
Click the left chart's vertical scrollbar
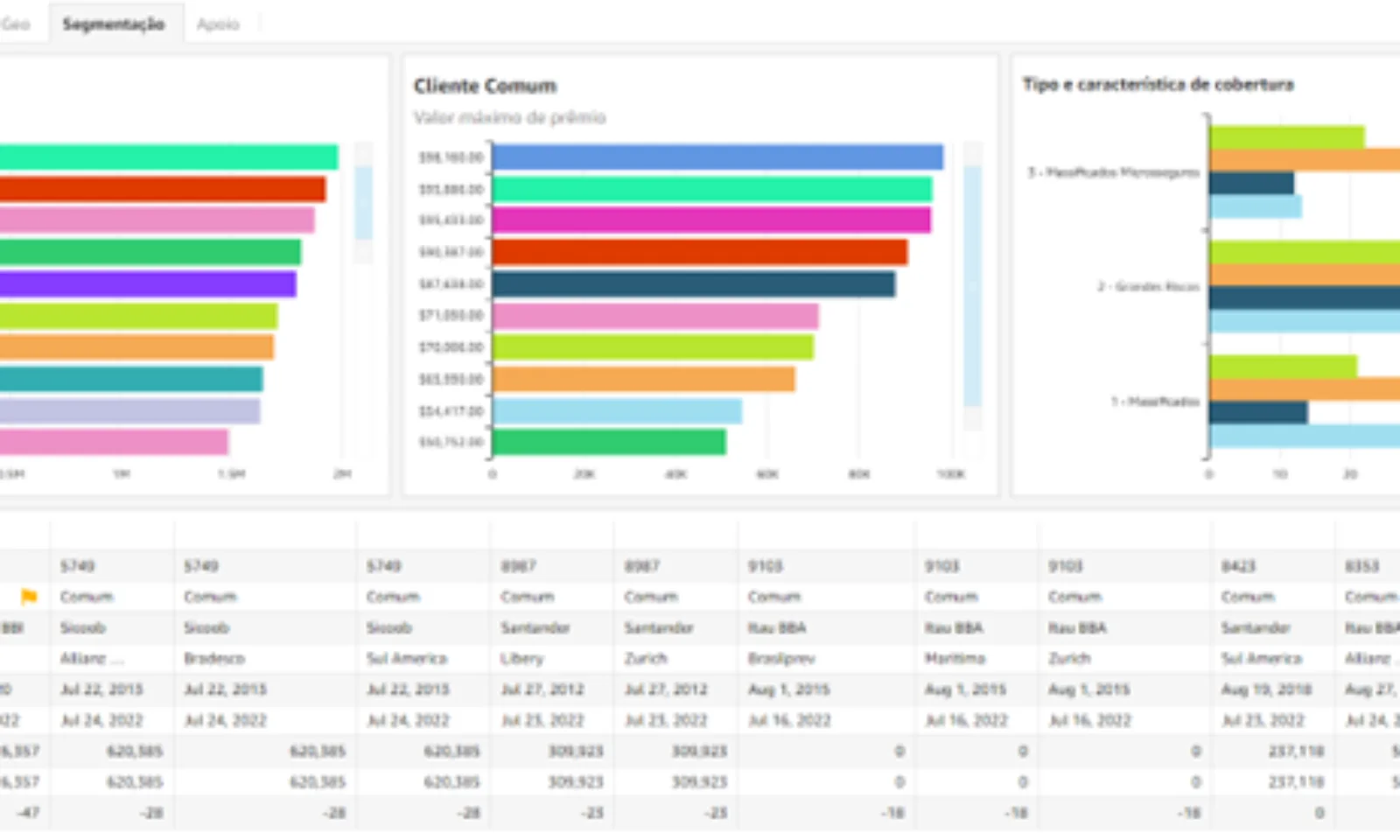(363, 203)
